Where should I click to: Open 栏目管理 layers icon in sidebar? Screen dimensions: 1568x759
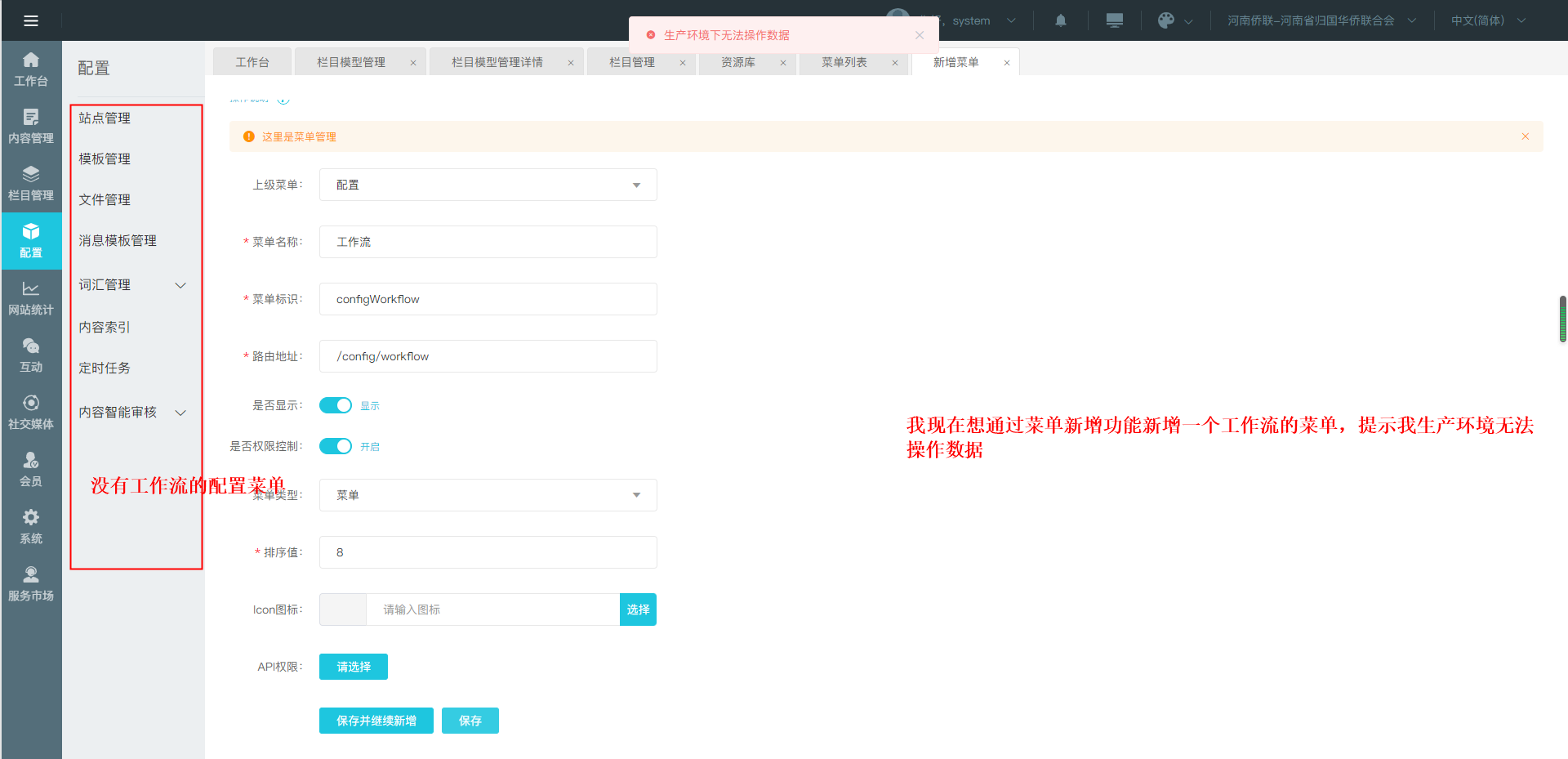[31, 183]
